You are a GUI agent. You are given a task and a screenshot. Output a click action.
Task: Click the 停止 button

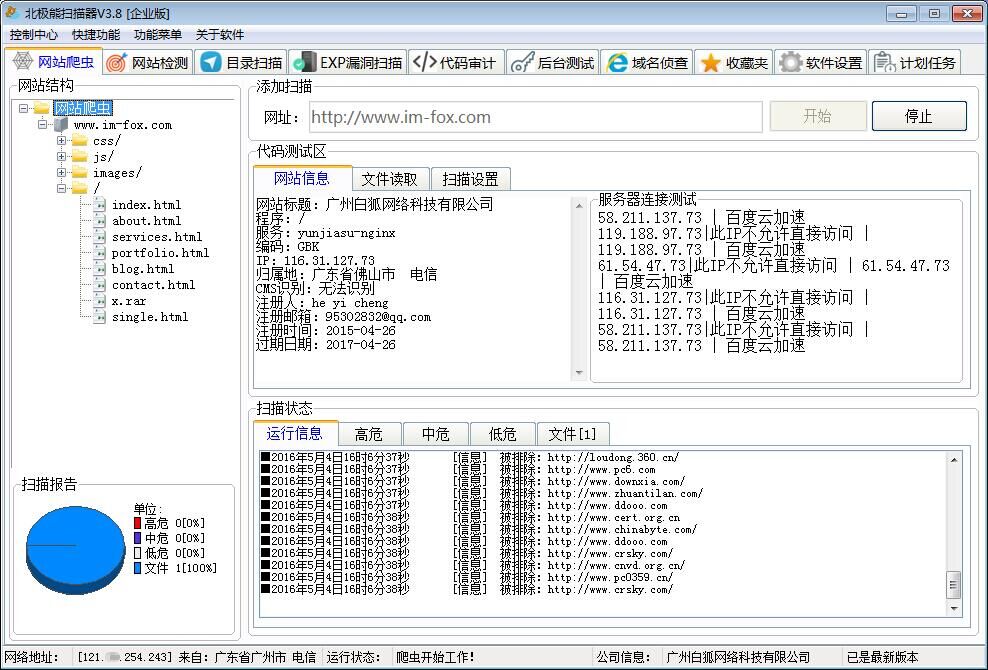click(x=919, y=116)
